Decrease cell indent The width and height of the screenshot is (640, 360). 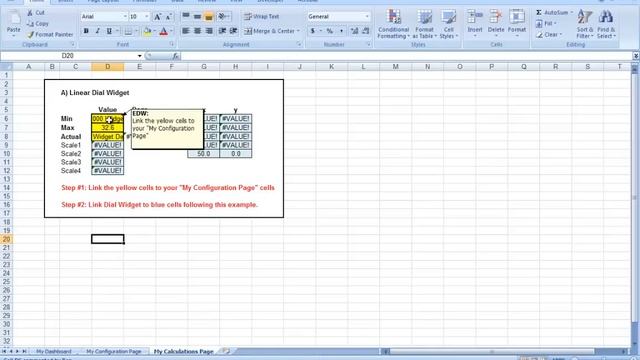click(x=222, y=31)
